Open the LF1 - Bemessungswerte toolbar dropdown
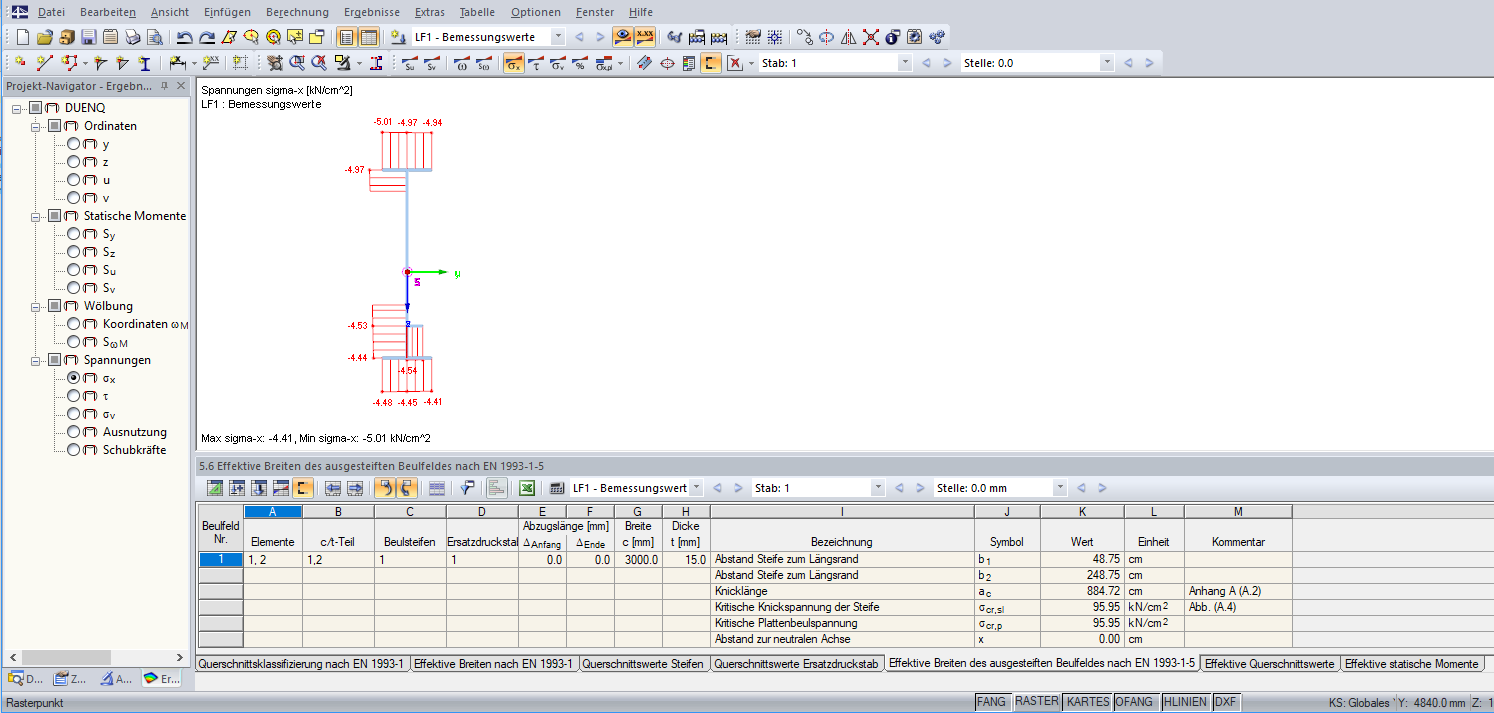This screenshot has height=713, width=1494. coord(558,37)
